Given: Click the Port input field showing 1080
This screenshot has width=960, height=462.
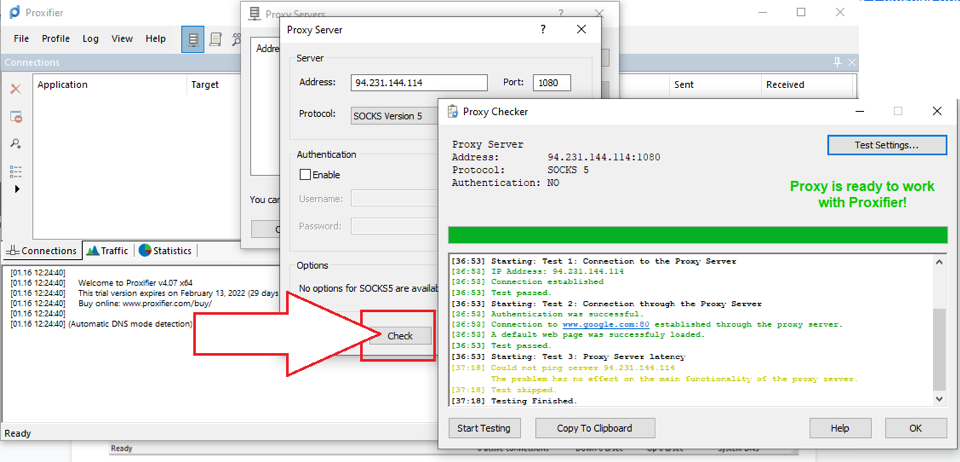Looking at the screenshot, I should [552, 83].
